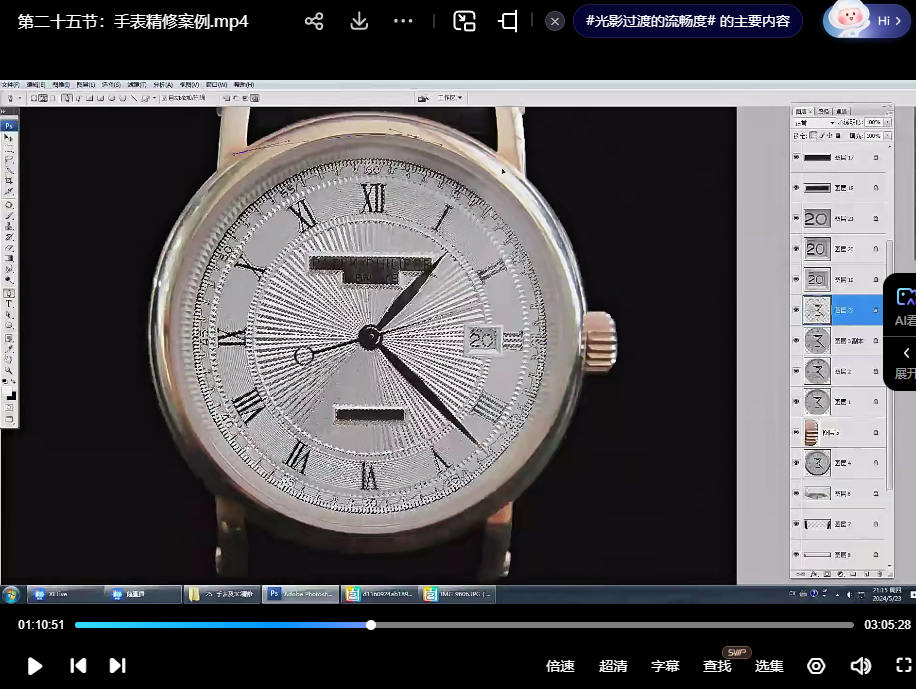Open the 字幕 subtitle menu

pyautogui.click(x=665, y=666)
